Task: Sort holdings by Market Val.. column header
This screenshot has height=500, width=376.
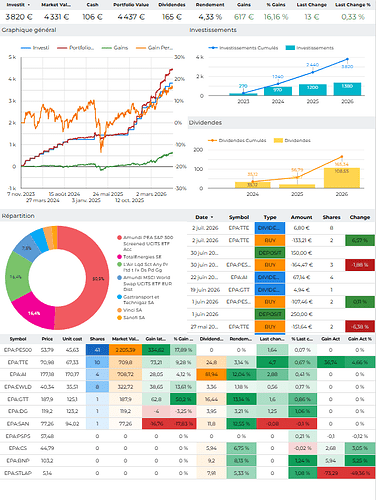Action: click(x=125, y=339)
